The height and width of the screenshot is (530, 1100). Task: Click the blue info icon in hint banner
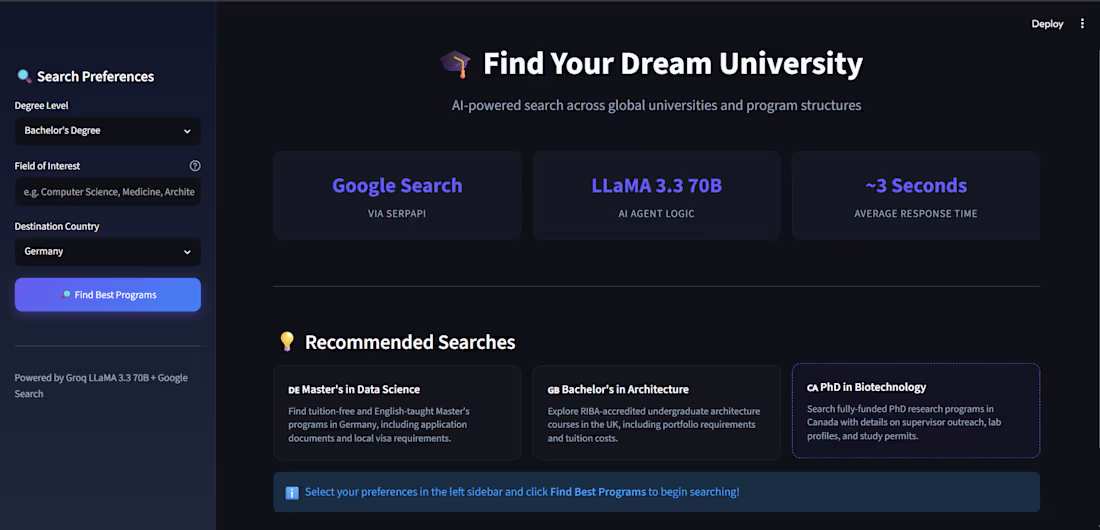(292, 492)
